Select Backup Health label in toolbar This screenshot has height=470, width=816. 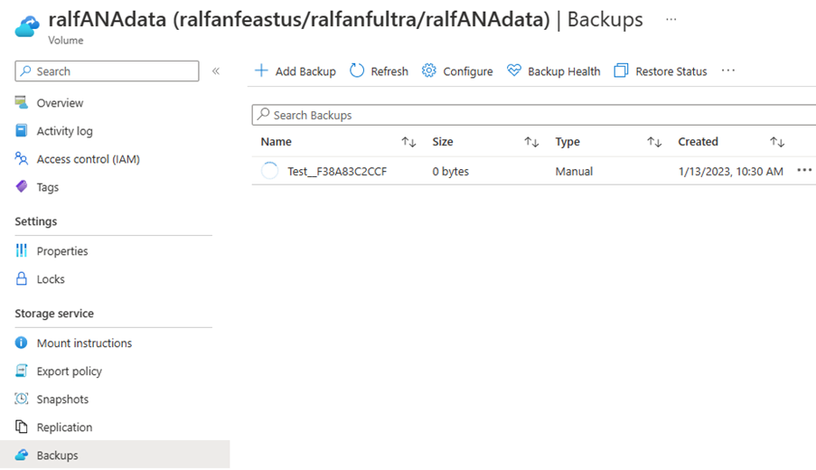tap(564, 71)
